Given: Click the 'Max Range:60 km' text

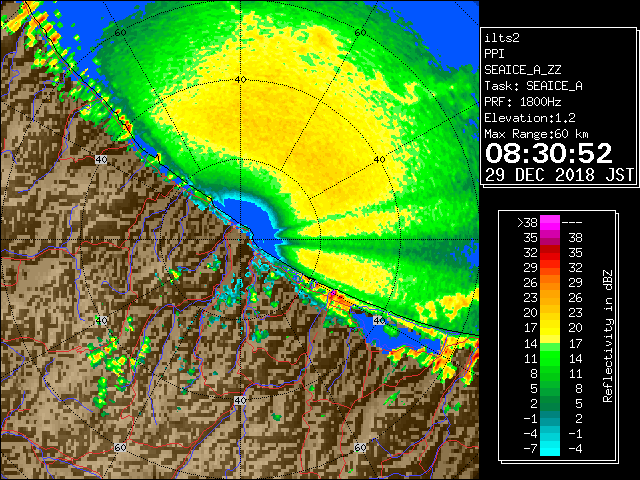Looking at the screenshot, I should 536,134.
